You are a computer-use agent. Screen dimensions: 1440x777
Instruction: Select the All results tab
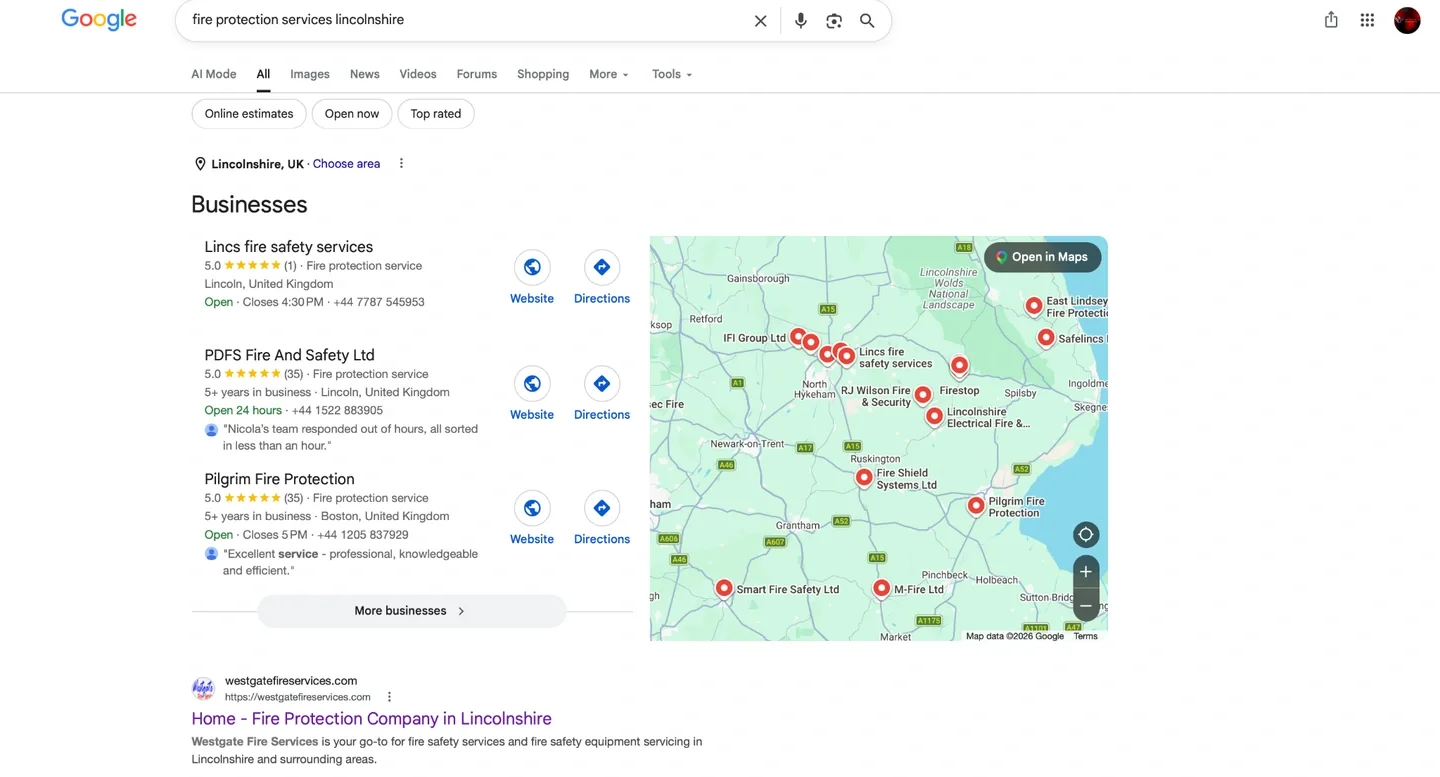(263, 74)
